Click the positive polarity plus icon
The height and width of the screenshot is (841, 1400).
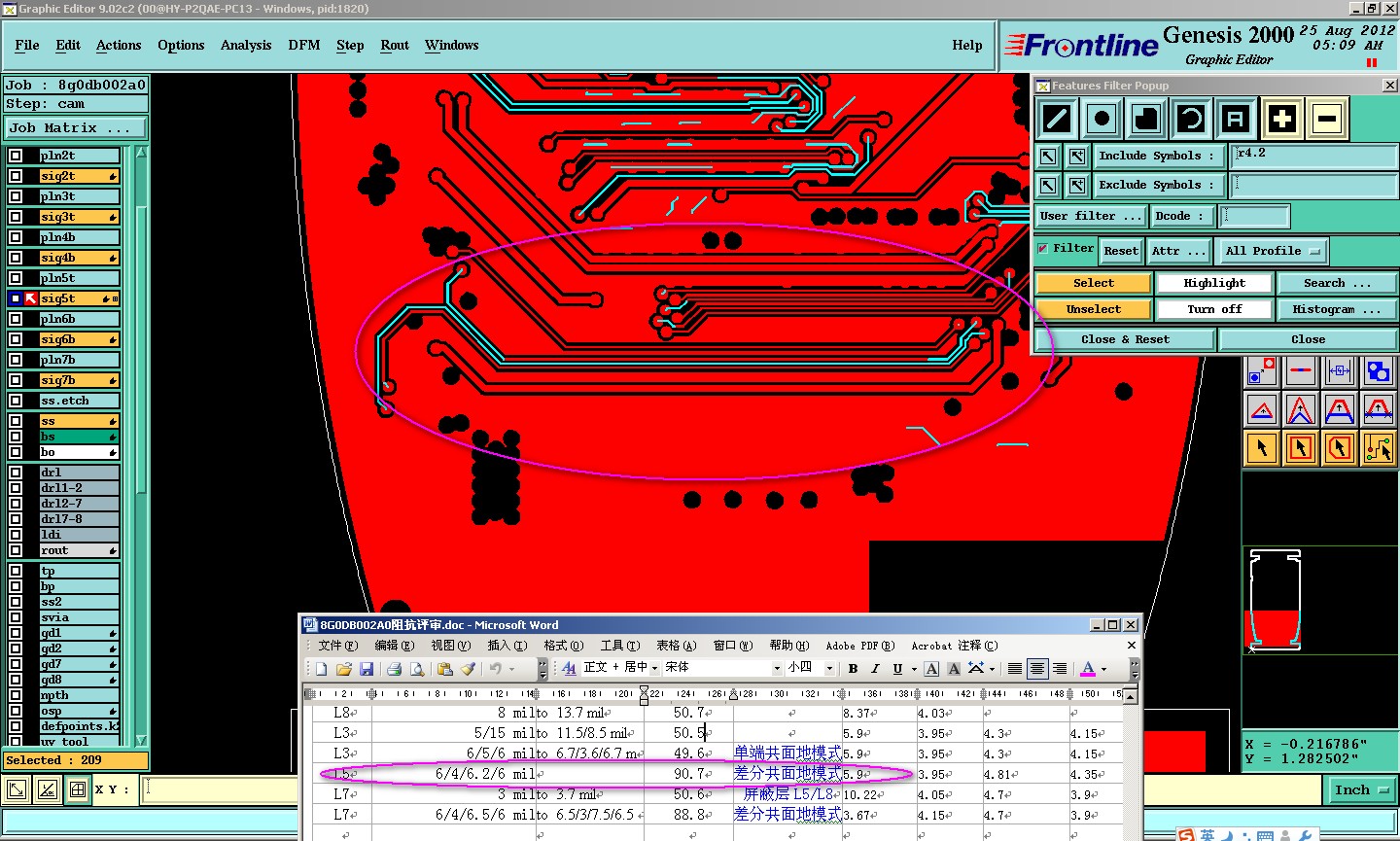pyautogui.click(x=1282, y=120)
